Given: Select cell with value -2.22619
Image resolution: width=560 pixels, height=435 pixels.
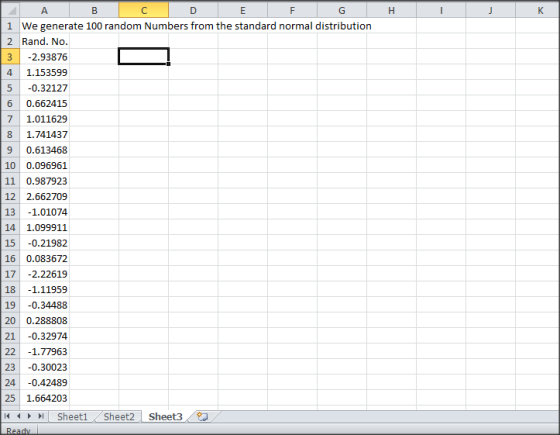Looking at the screenshot, I should tap(45, 274).
